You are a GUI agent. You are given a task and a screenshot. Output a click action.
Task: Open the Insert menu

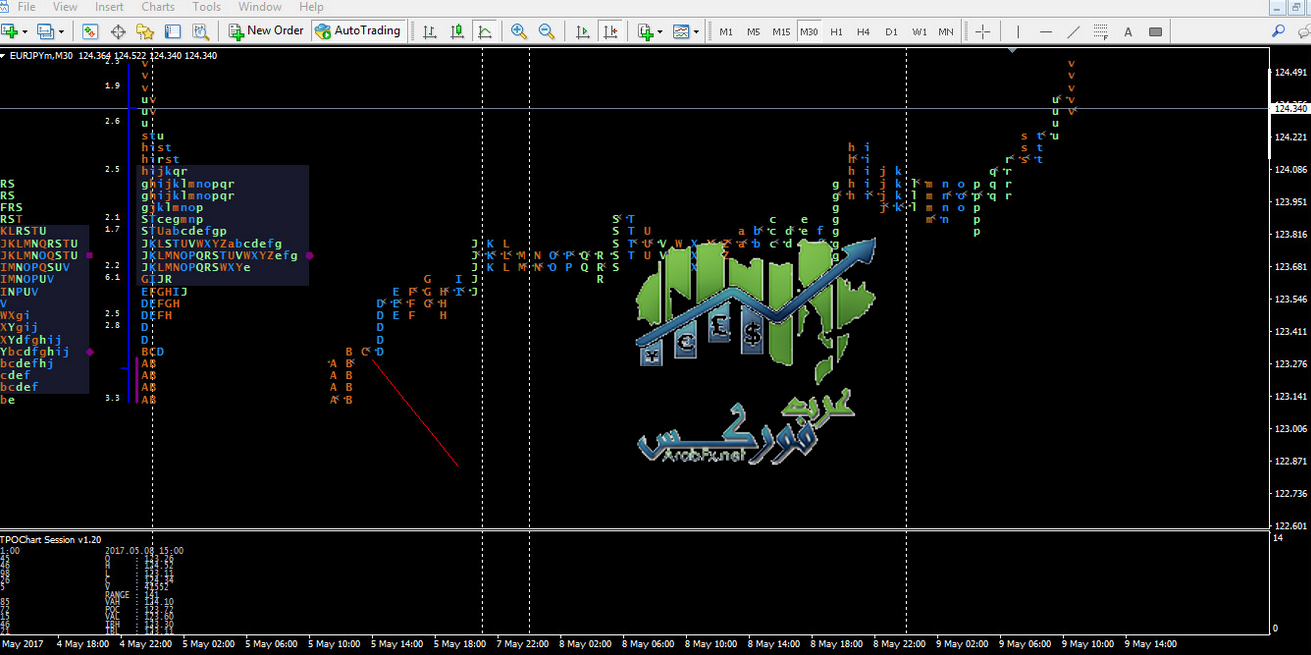(x=109, y=7)
